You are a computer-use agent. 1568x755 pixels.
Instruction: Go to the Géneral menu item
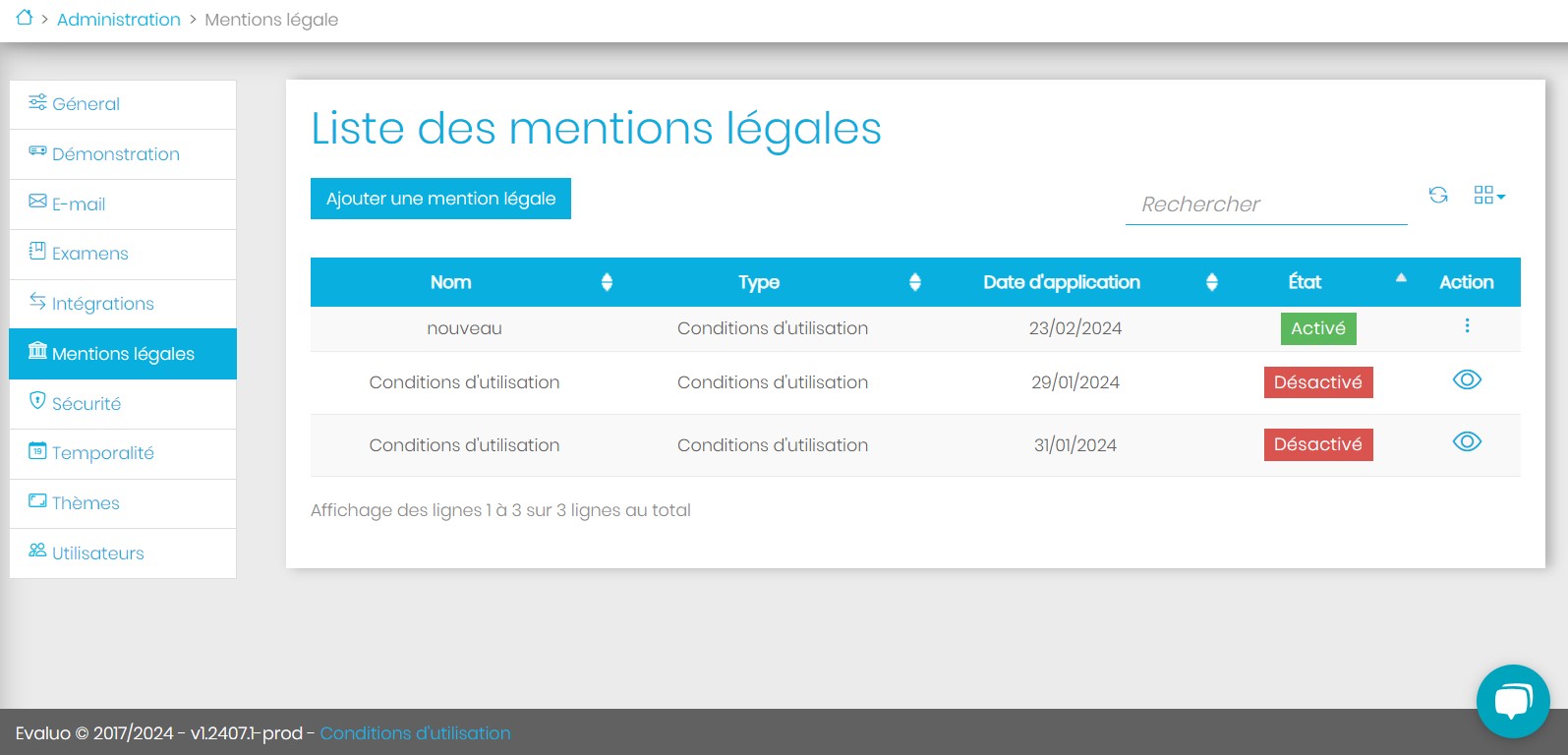(x=86, y=104)
